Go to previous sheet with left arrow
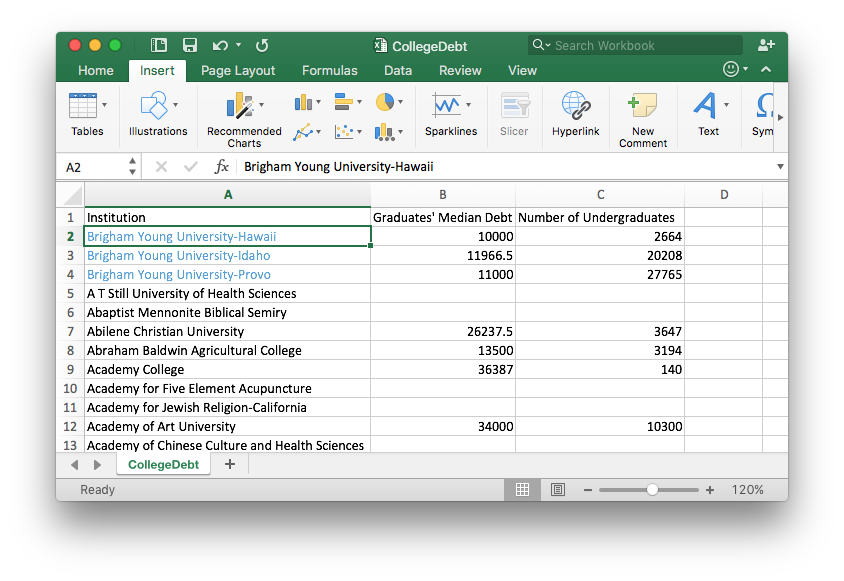 74,464
